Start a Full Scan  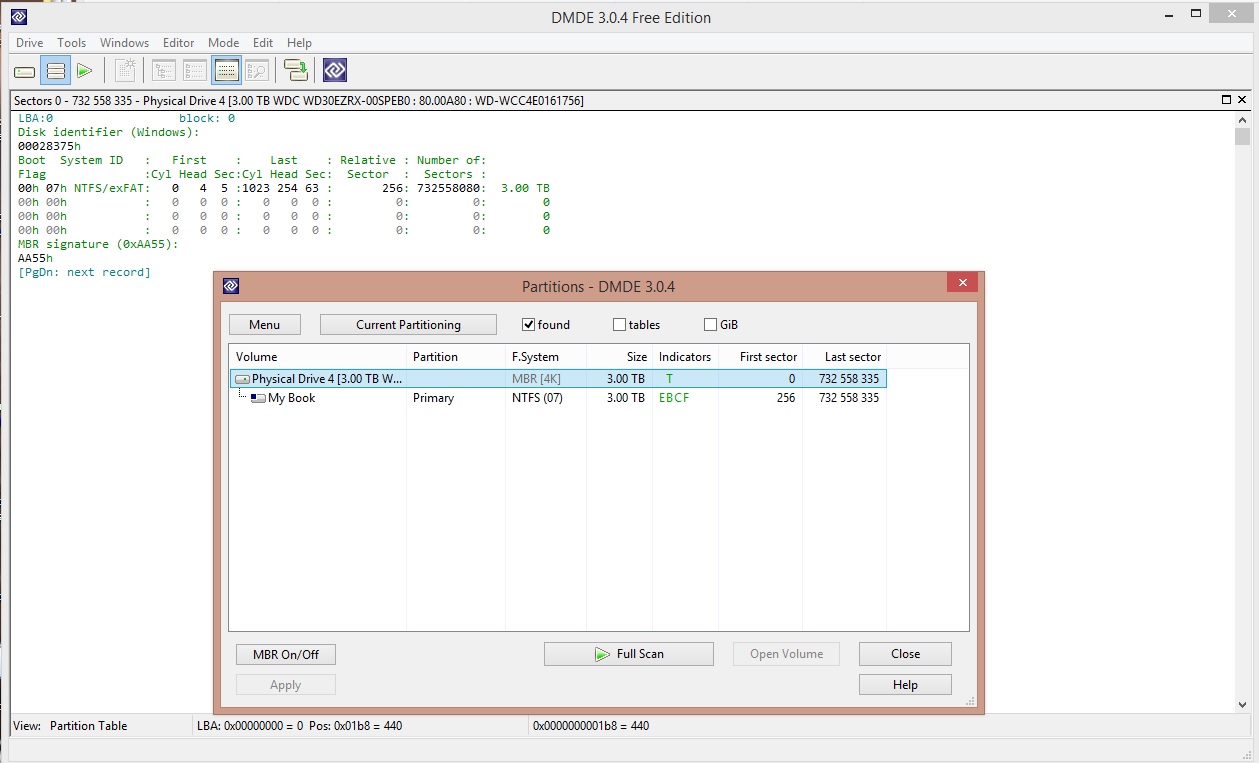click(x=629, y=654)
